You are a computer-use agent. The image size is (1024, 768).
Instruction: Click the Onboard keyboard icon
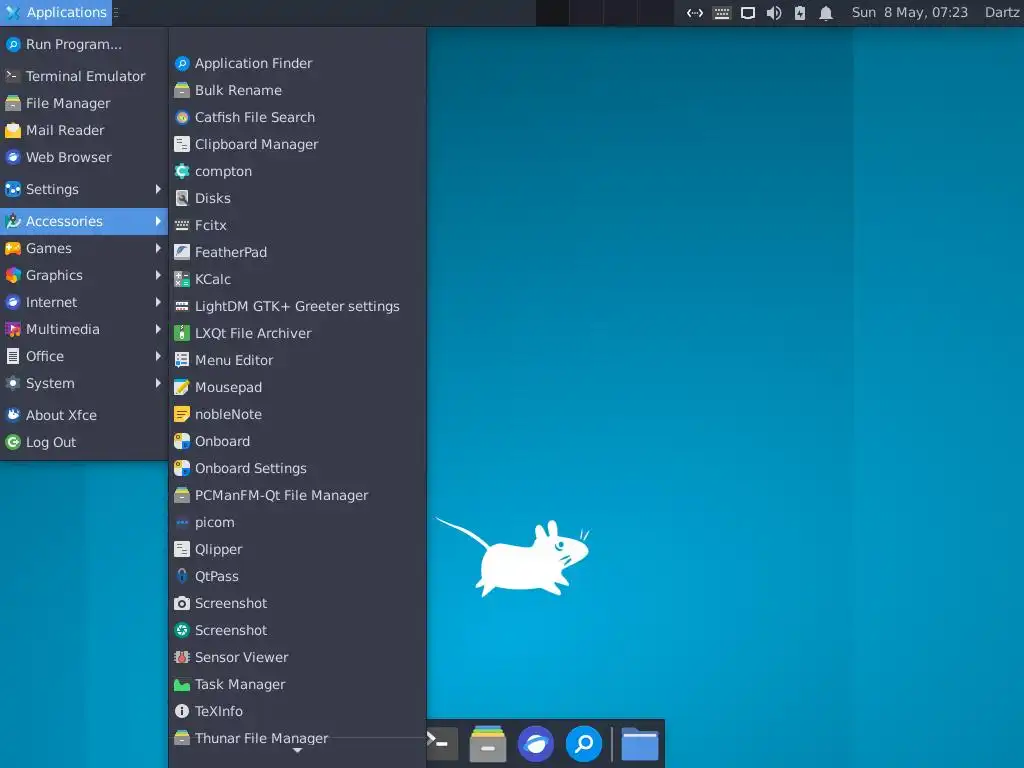pyautogui.click(x=182, y=441)
